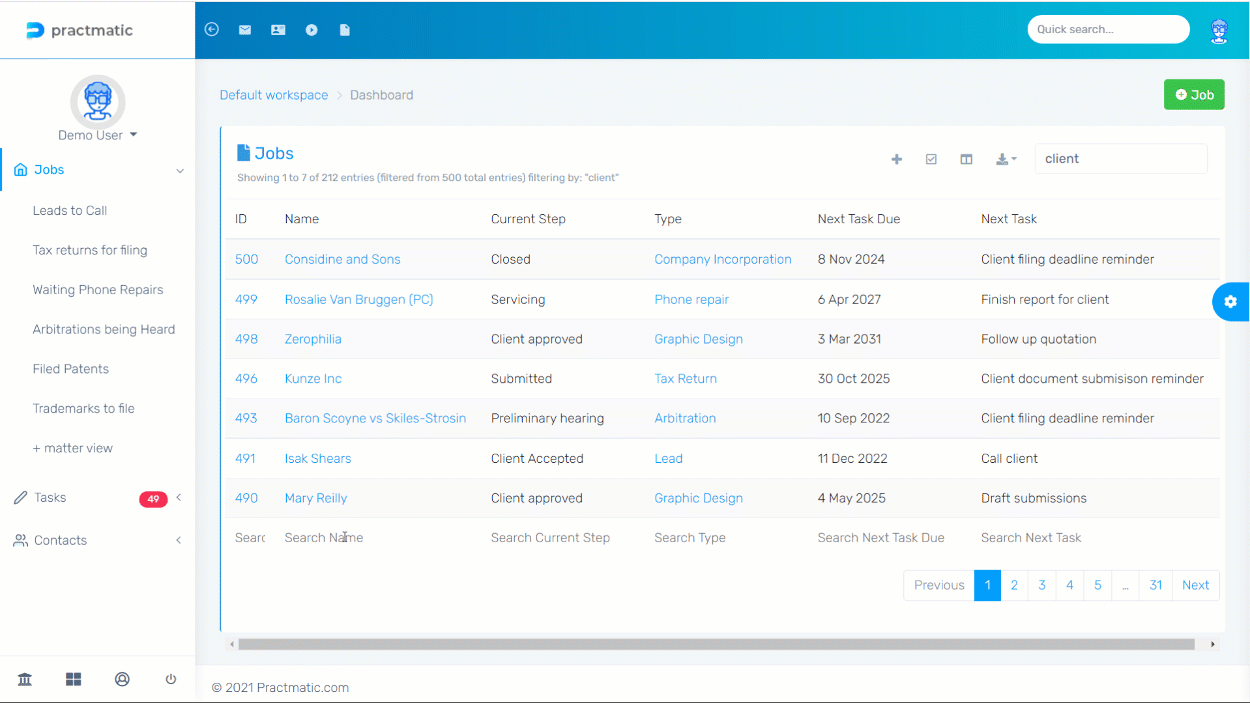Open the download export dropdown
Viewport: 1250px width, 703px height.
coord(1006,159)
